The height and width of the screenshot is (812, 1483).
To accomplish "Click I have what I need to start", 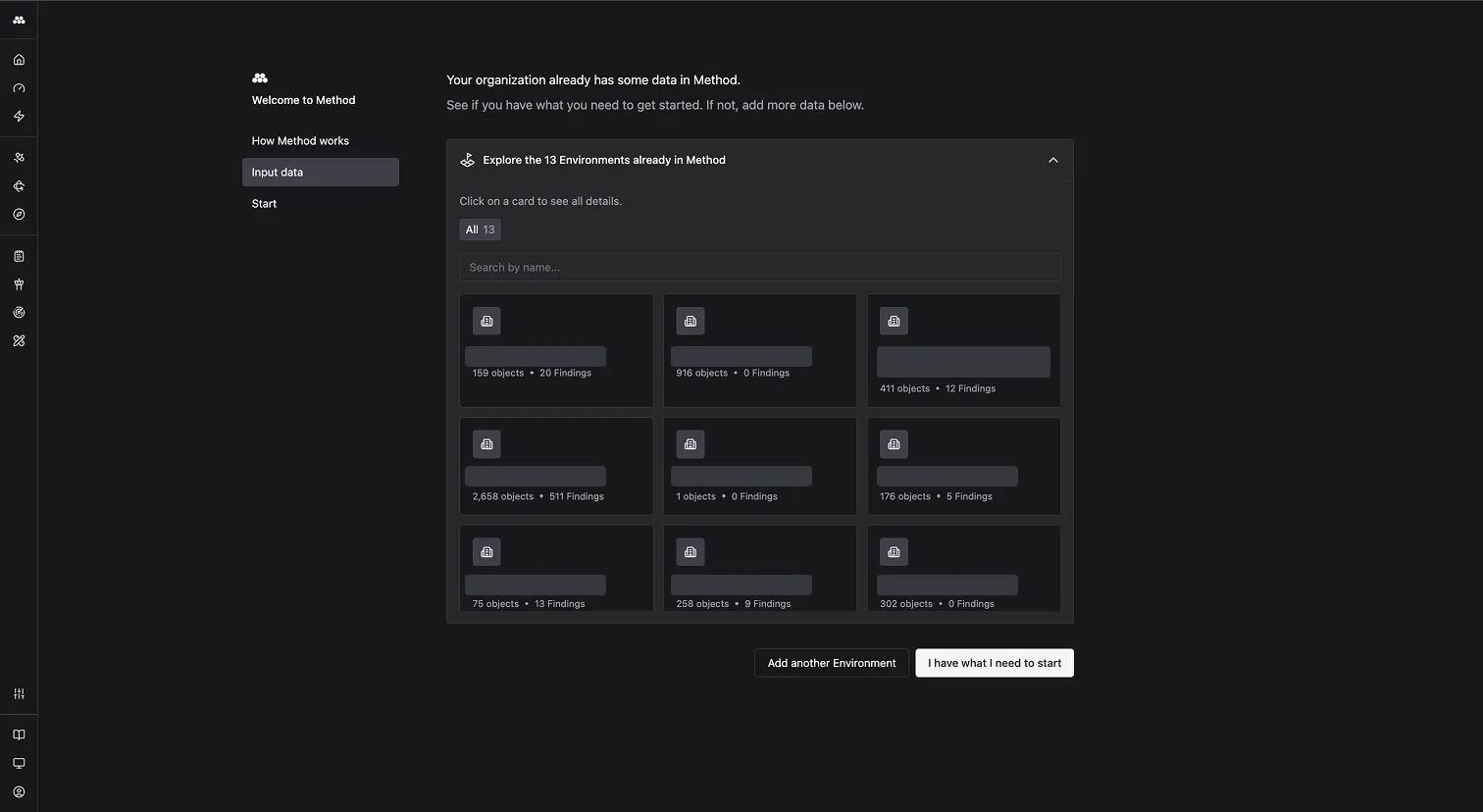I will [x=995, y=663].
